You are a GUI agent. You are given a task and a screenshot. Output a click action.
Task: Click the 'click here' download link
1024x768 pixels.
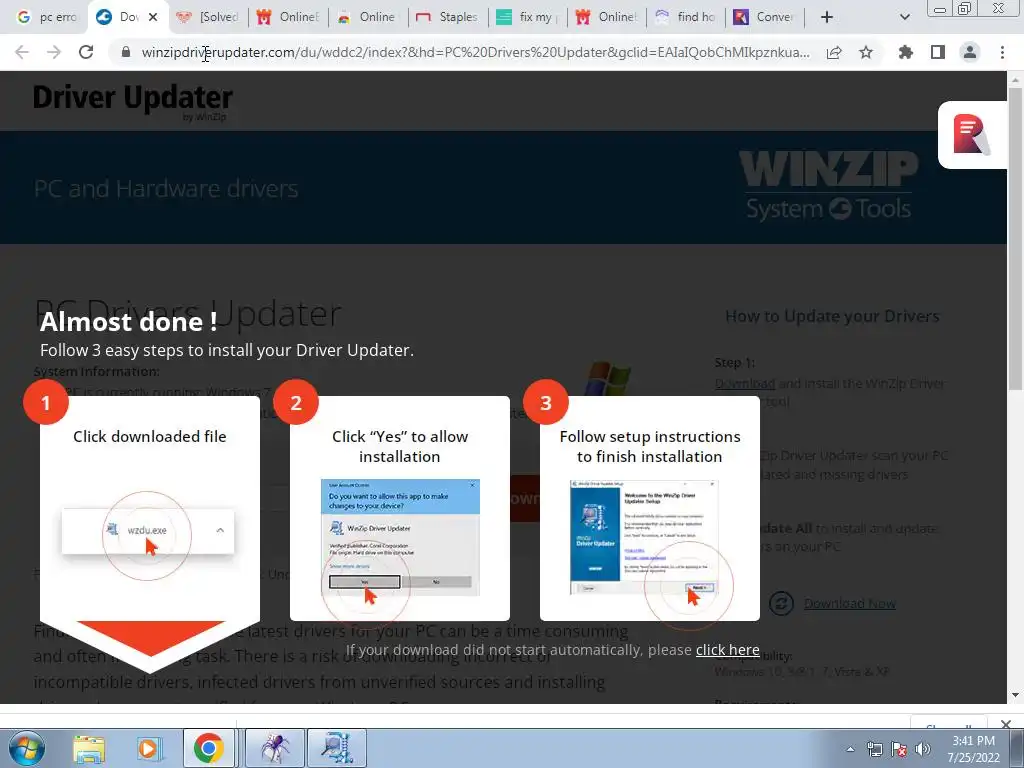pos(728,650)
